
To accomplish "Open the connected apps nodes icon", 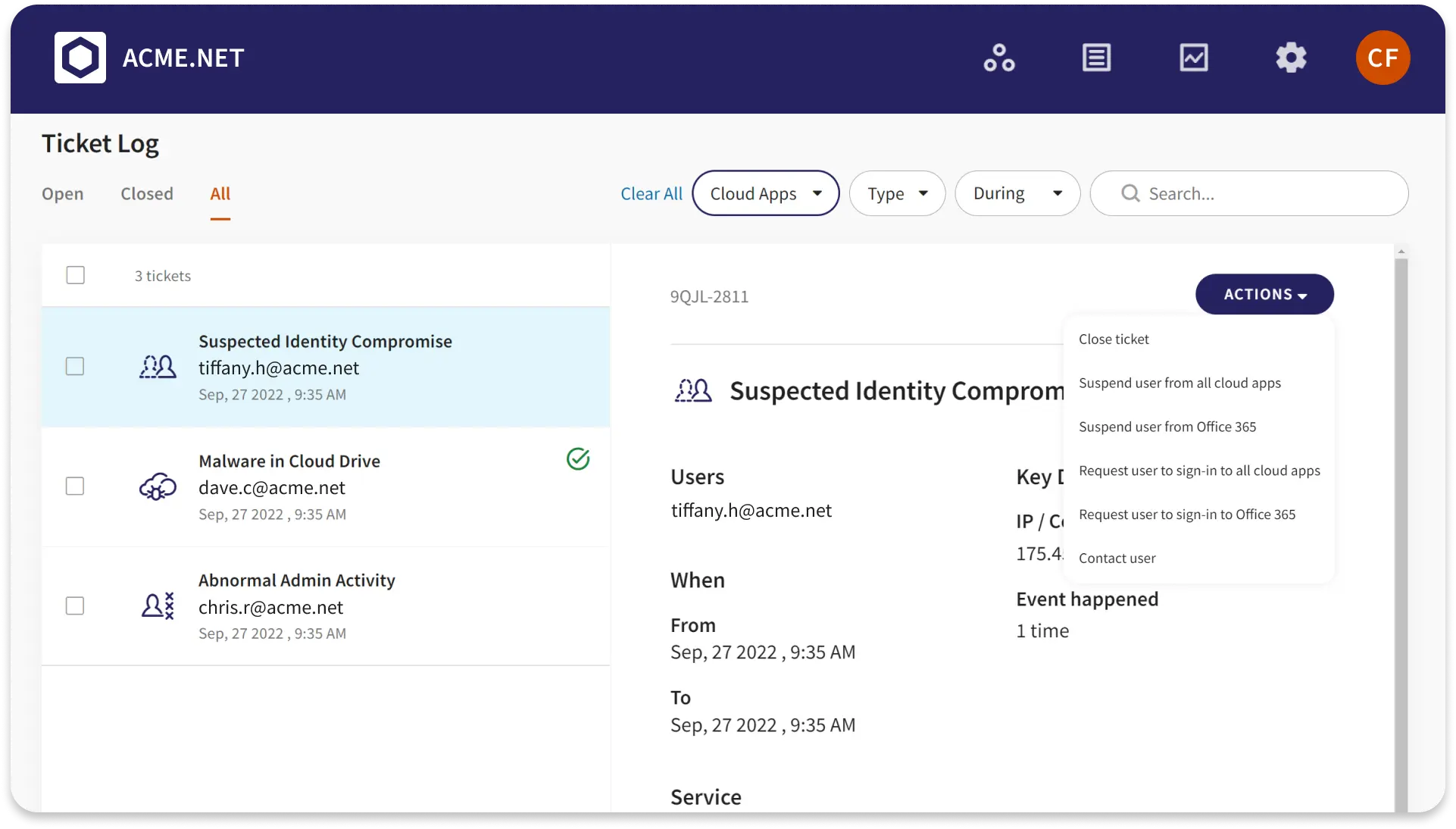I will tap(999, 58).
